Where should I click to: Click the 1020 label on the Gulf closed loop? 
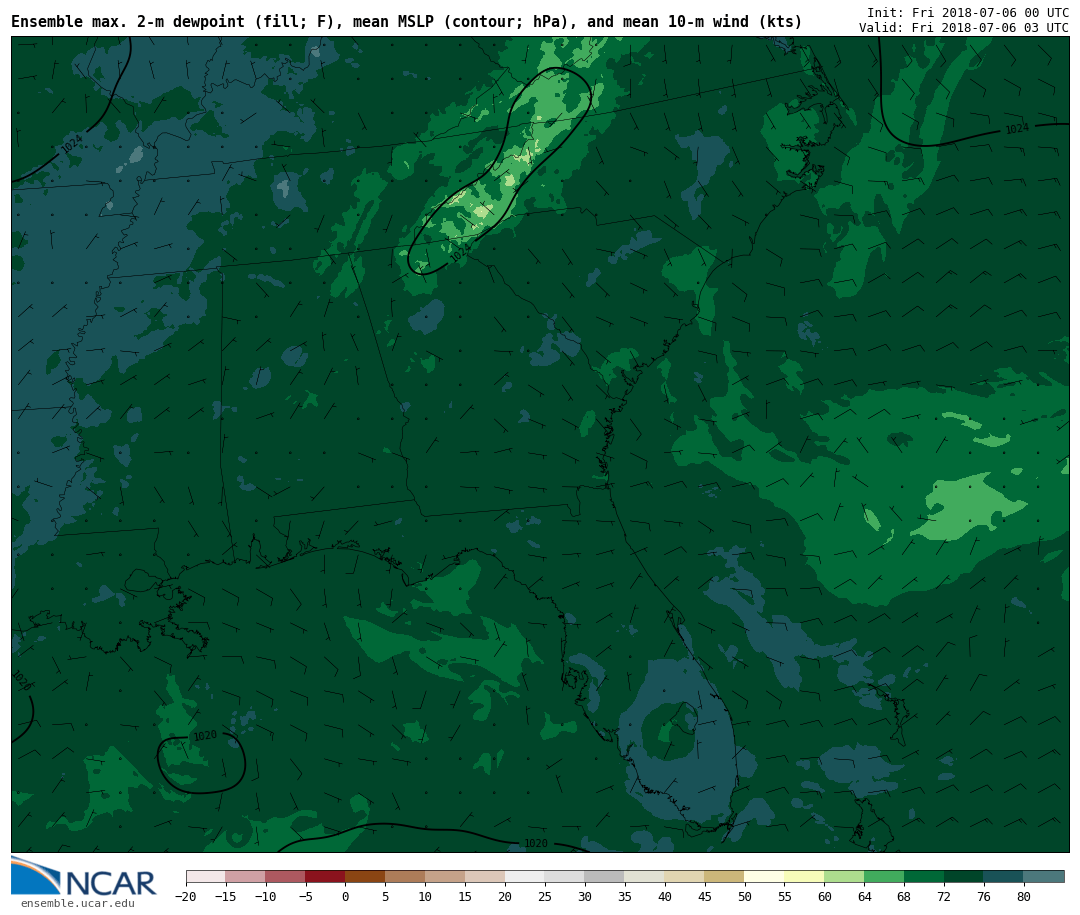coord(205,736)
